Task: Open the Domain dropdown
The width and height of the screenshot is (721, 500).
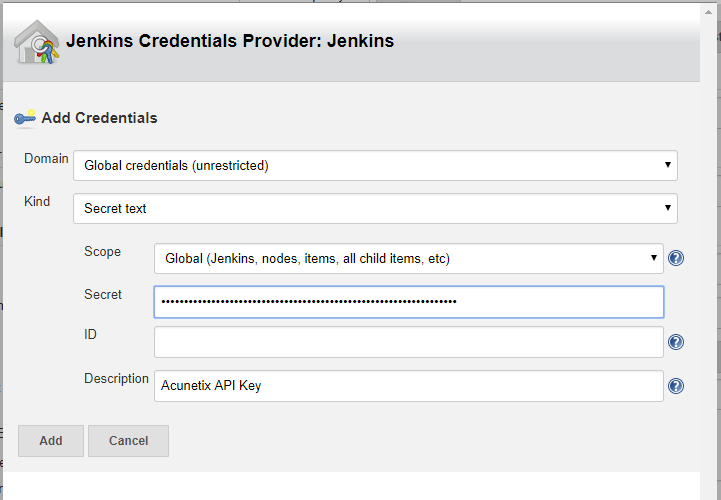Action: (375, 165)
